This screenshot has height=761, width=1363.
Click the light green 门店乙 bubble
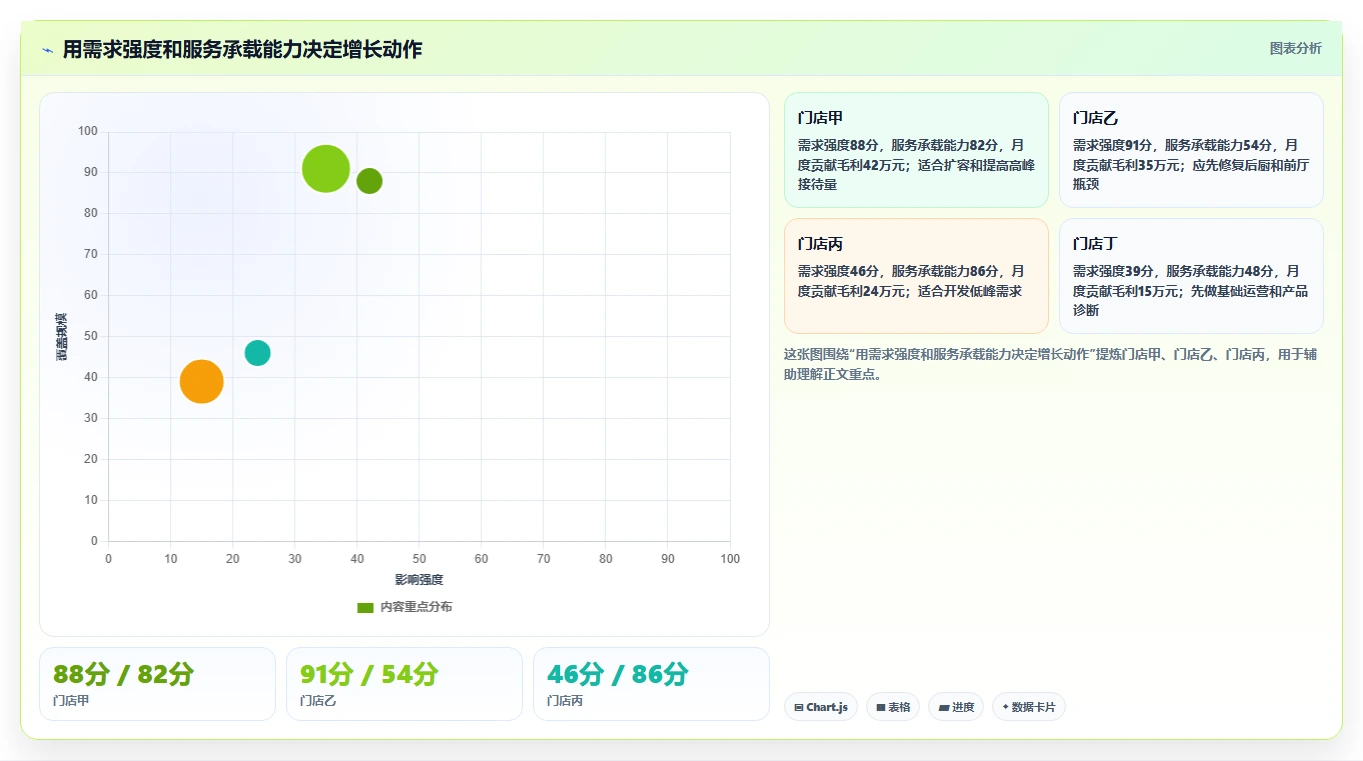[x=326, y=169]
